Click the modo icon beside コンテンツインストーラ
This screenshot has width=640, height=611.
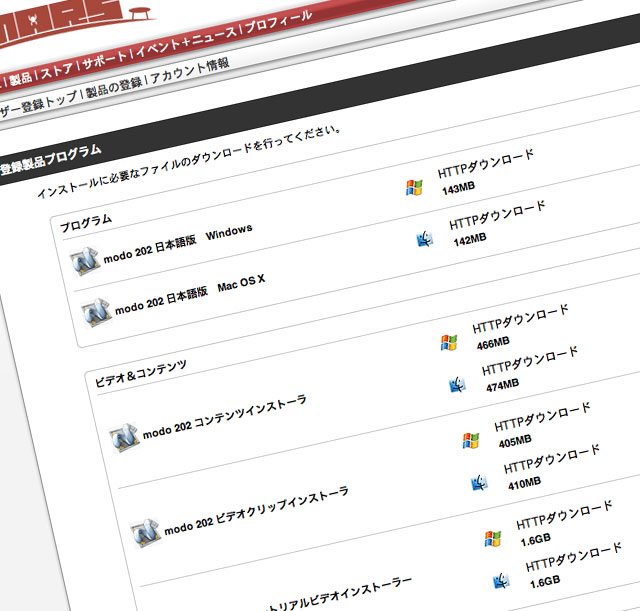point(124,438)
